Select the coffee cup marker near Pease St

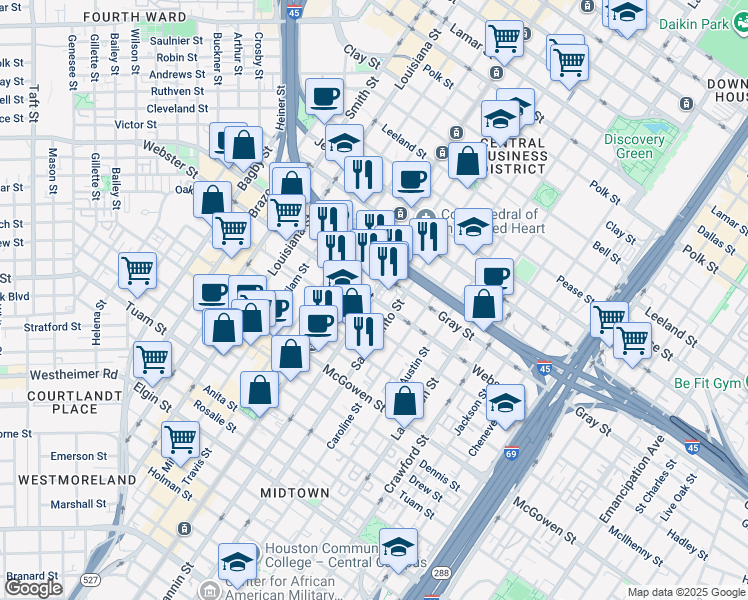pyautogui.click(x=494, y=276)
